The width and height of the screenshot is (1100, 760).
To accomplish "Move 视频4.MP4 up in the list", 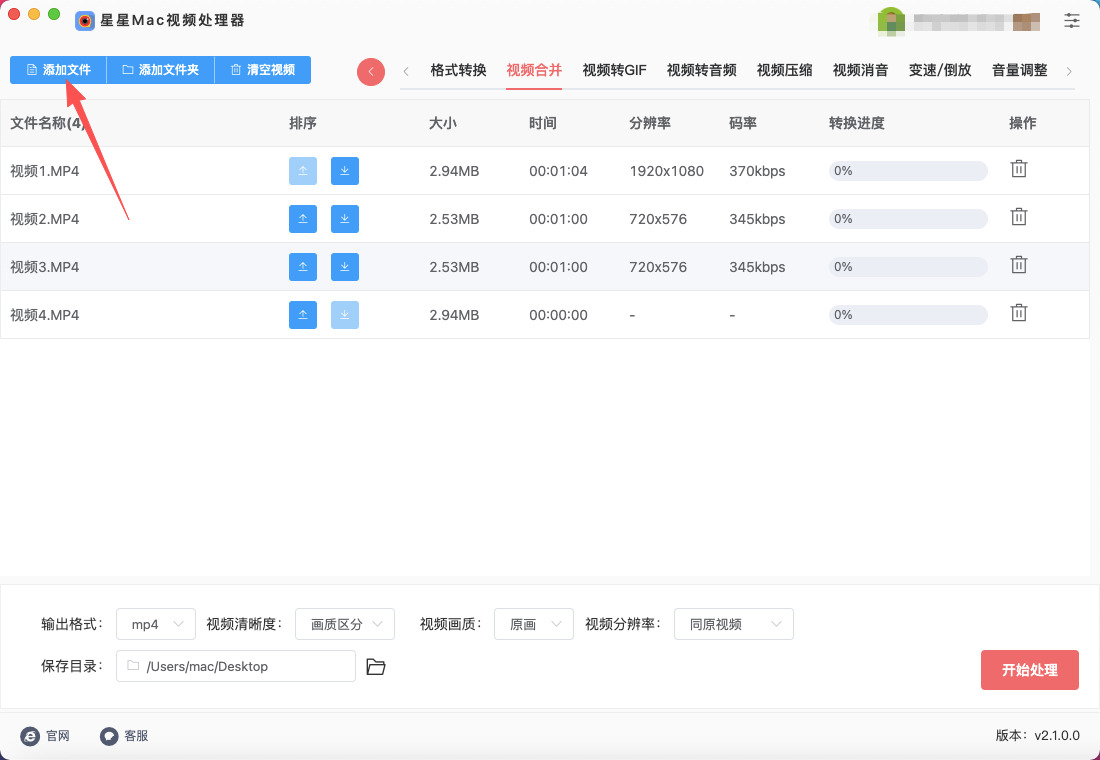I will (303, 315).
